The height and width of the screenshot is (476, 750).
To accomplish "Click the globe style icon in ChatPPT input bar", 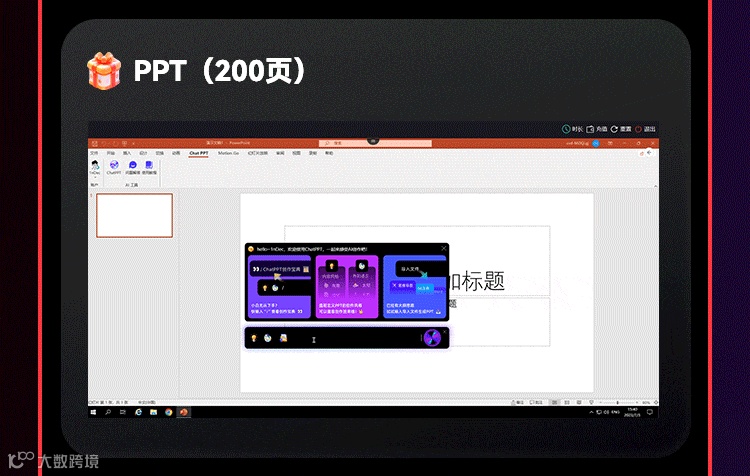I will tap(268, 338).
